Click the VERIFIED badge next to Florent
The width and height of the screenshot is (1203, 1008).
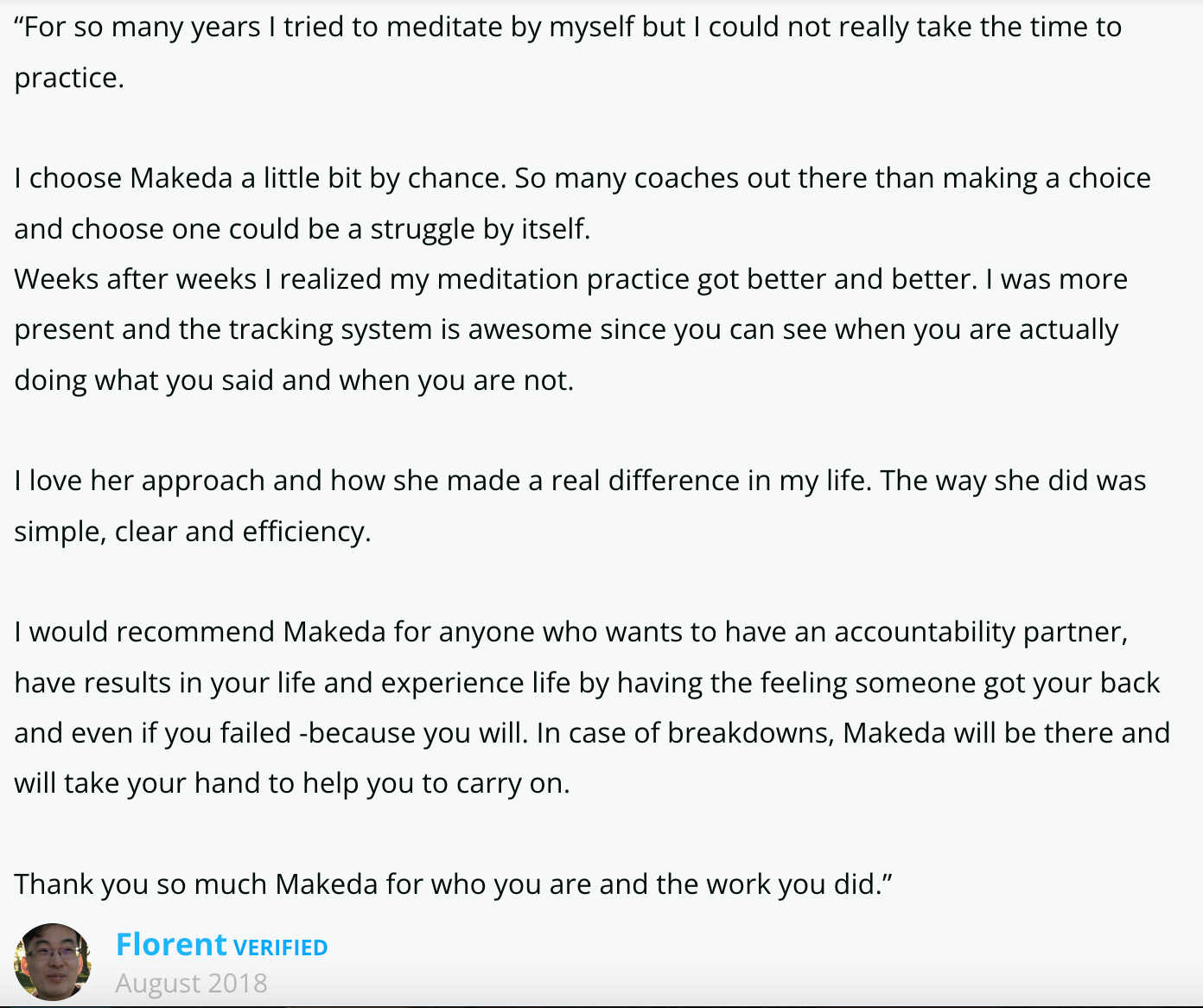tap(281, 948)
